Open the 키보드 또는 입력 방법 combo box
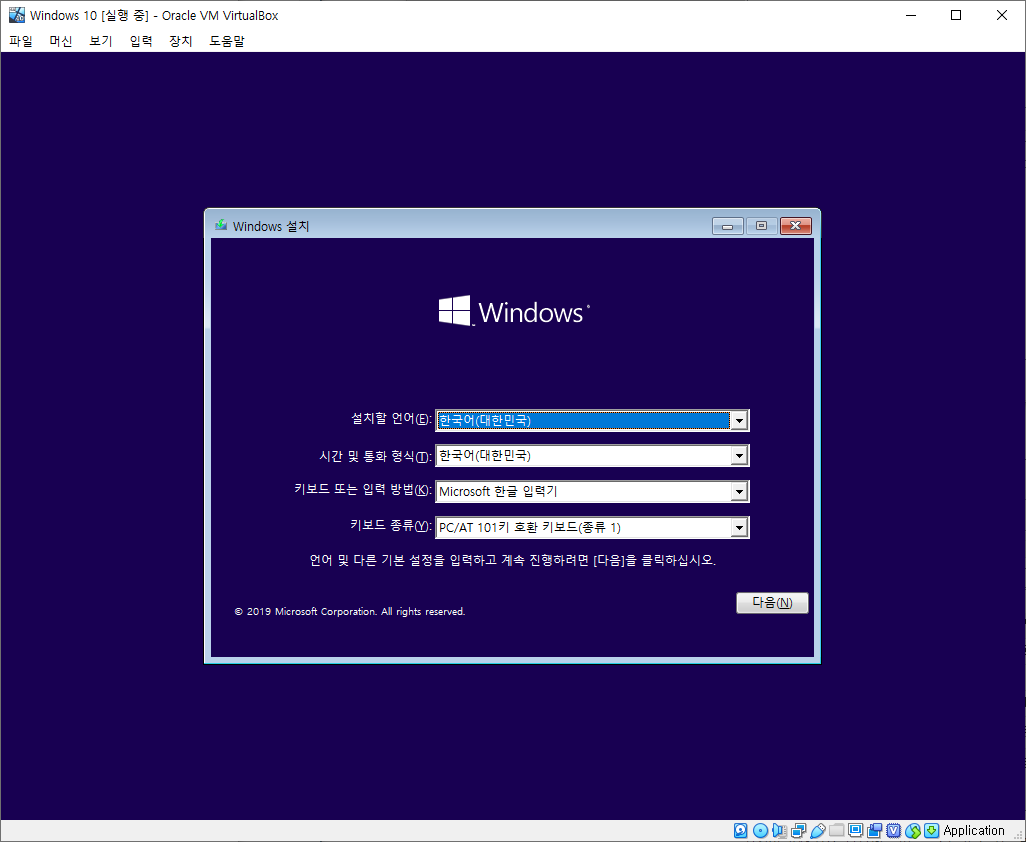This screenshot has height=842, width=1026. click(x=592, y=491)
